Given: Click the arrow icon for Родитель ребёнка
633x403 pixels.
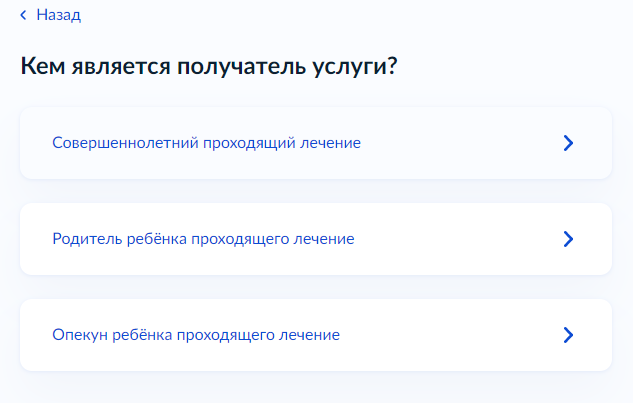Looking at the screenshot, I should click(568, 239).
